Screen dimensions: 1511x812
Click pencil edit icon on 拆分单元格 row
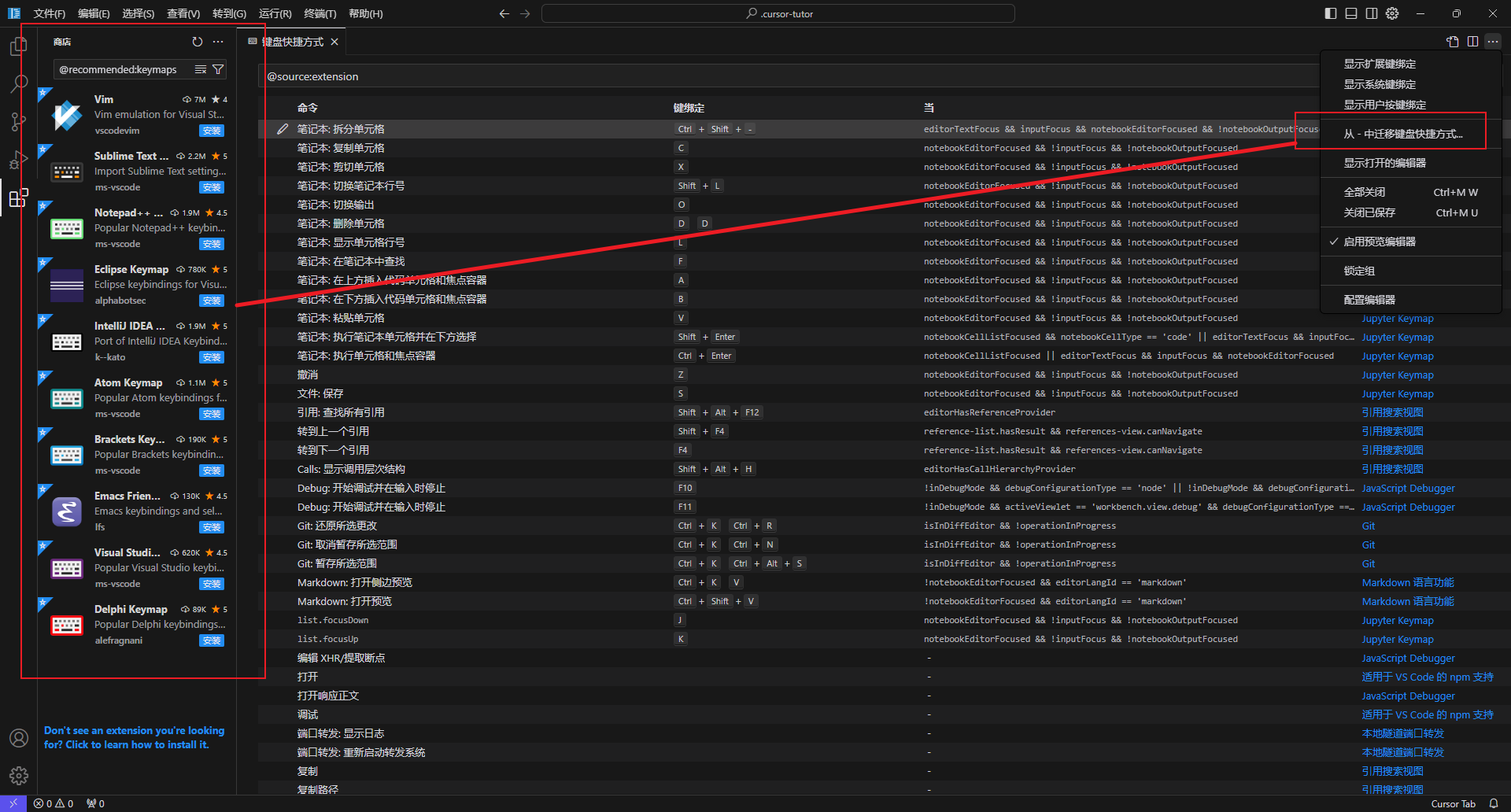pos(283,129)
